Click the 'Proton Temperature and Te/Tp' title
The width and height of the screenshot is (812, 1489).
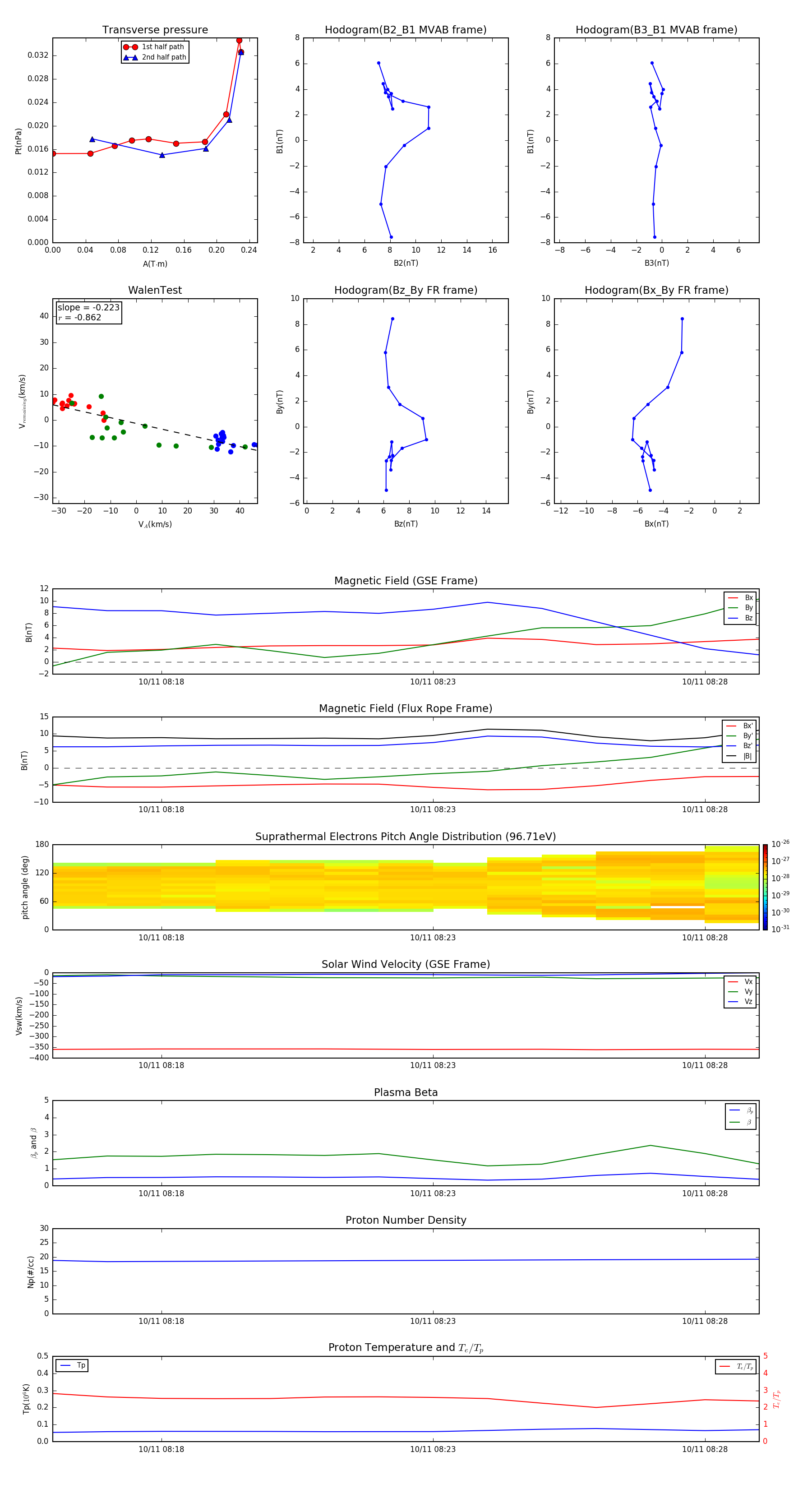[406, 1348]
